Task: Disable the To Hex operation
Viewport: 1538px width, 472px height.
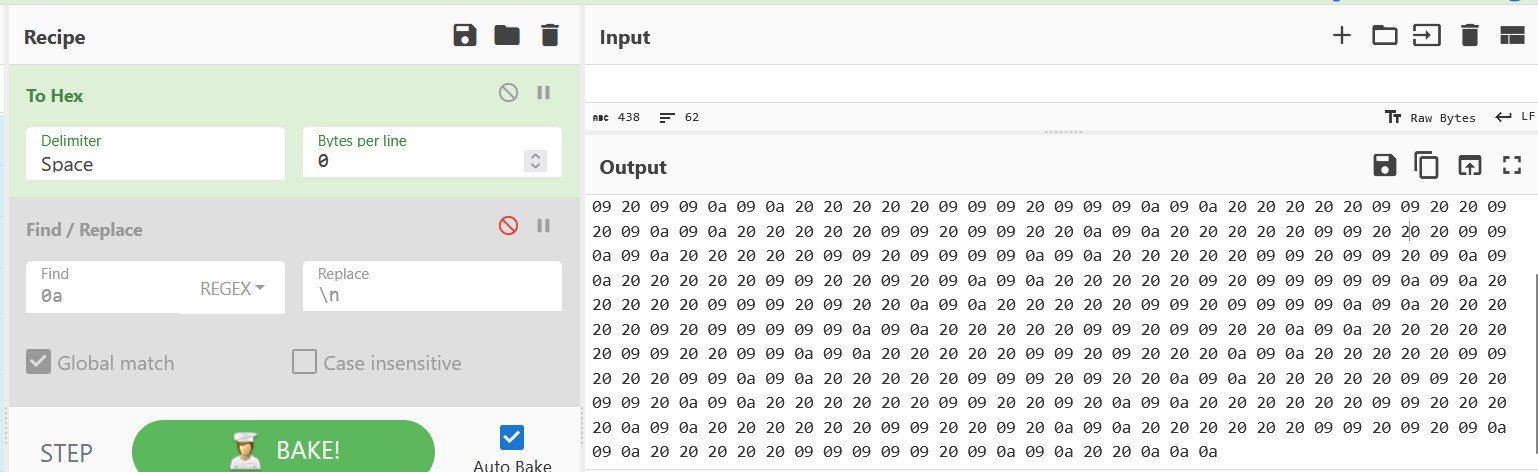Action: [509, 93]
